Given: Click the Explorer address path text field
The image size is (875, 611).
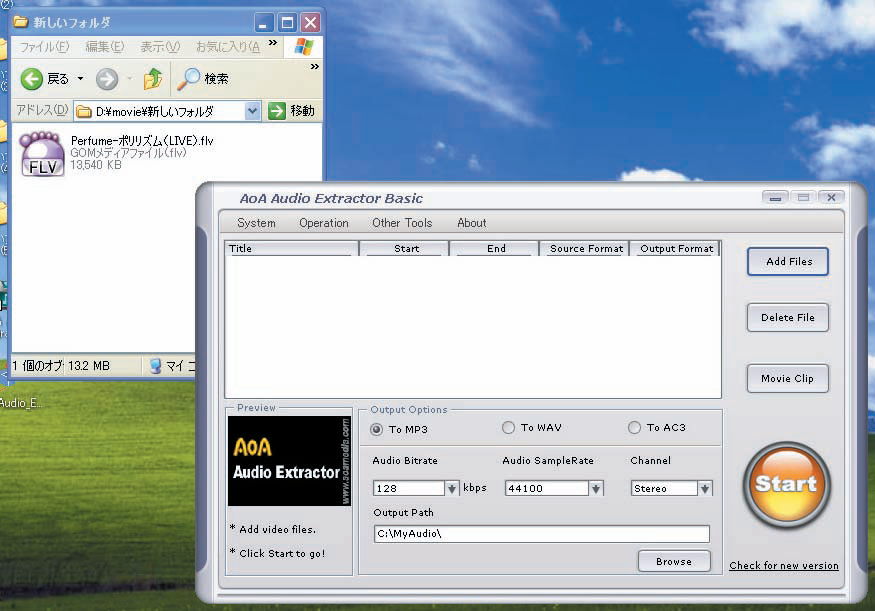Looking at the screenshot, I should (x=160, y=111).
